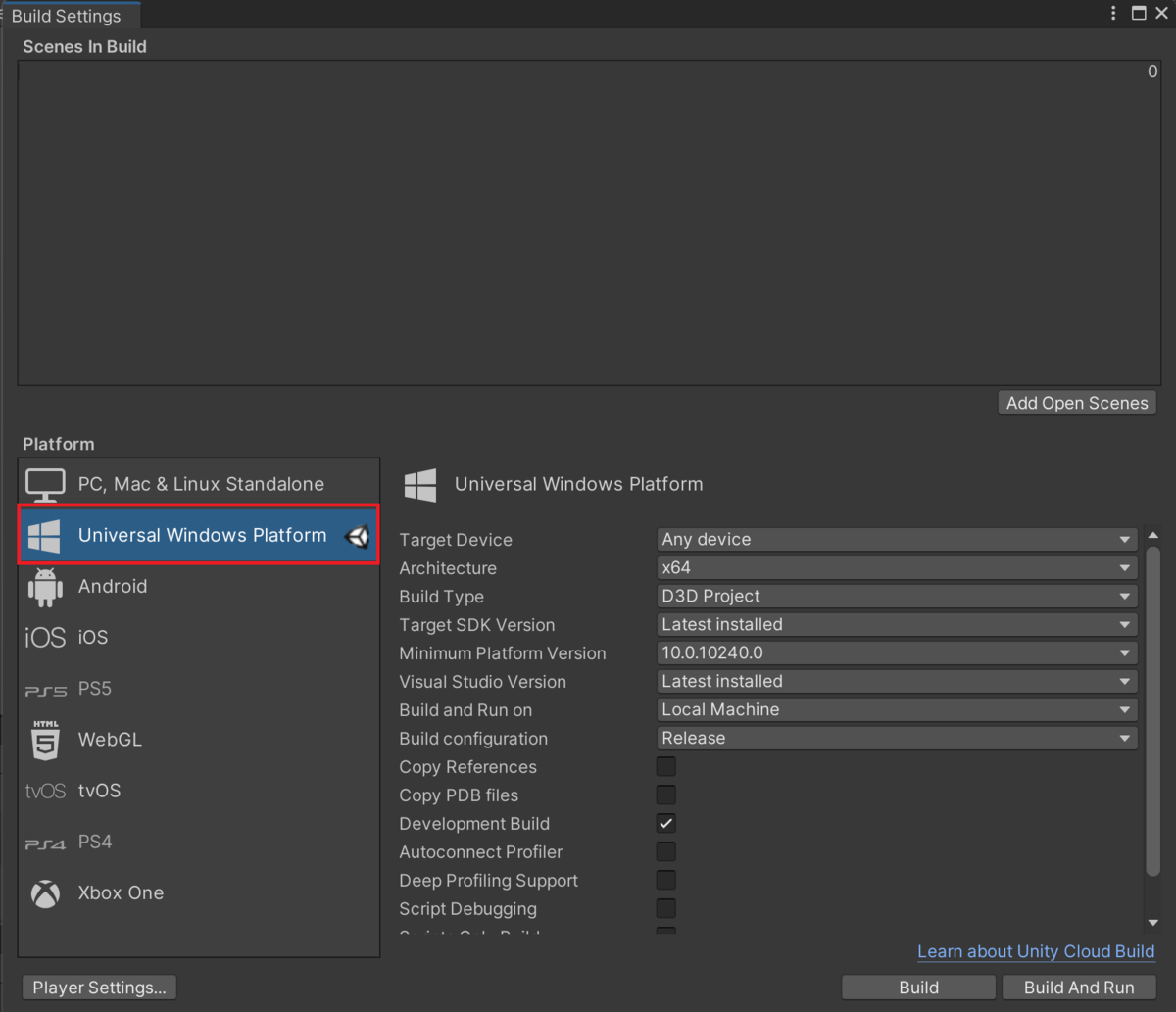
Task: Open the Minimum Platform Version dropdown
Action: 897,653
